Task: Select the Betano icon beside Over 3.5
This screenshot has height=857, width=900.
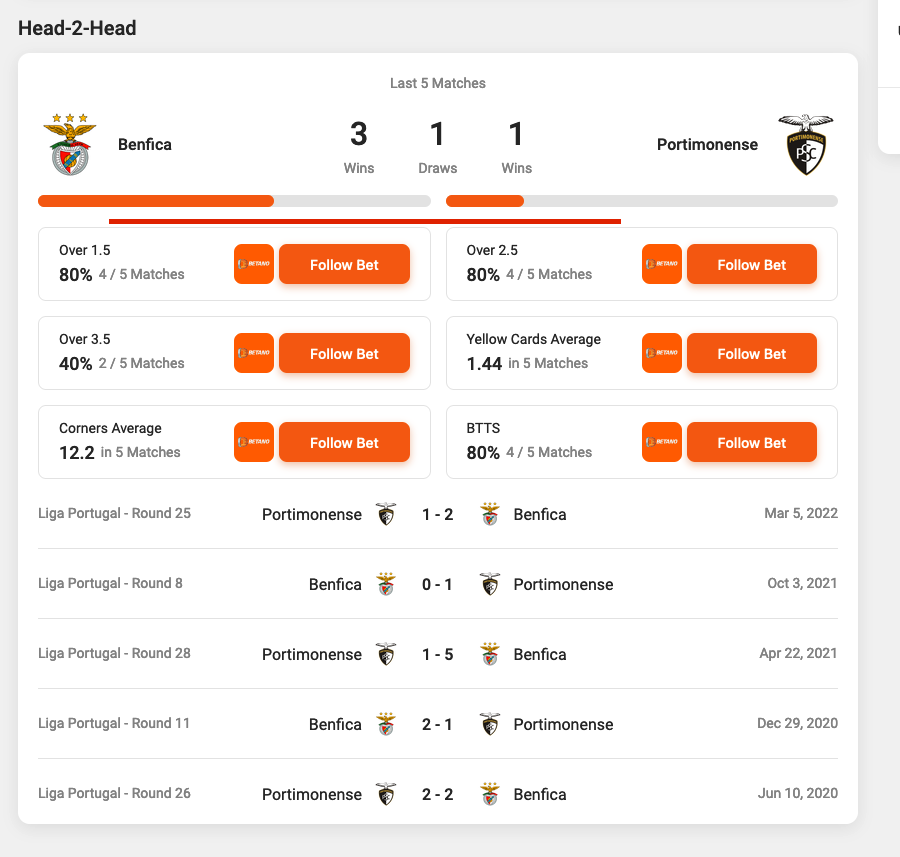Action: pos(253,353)
